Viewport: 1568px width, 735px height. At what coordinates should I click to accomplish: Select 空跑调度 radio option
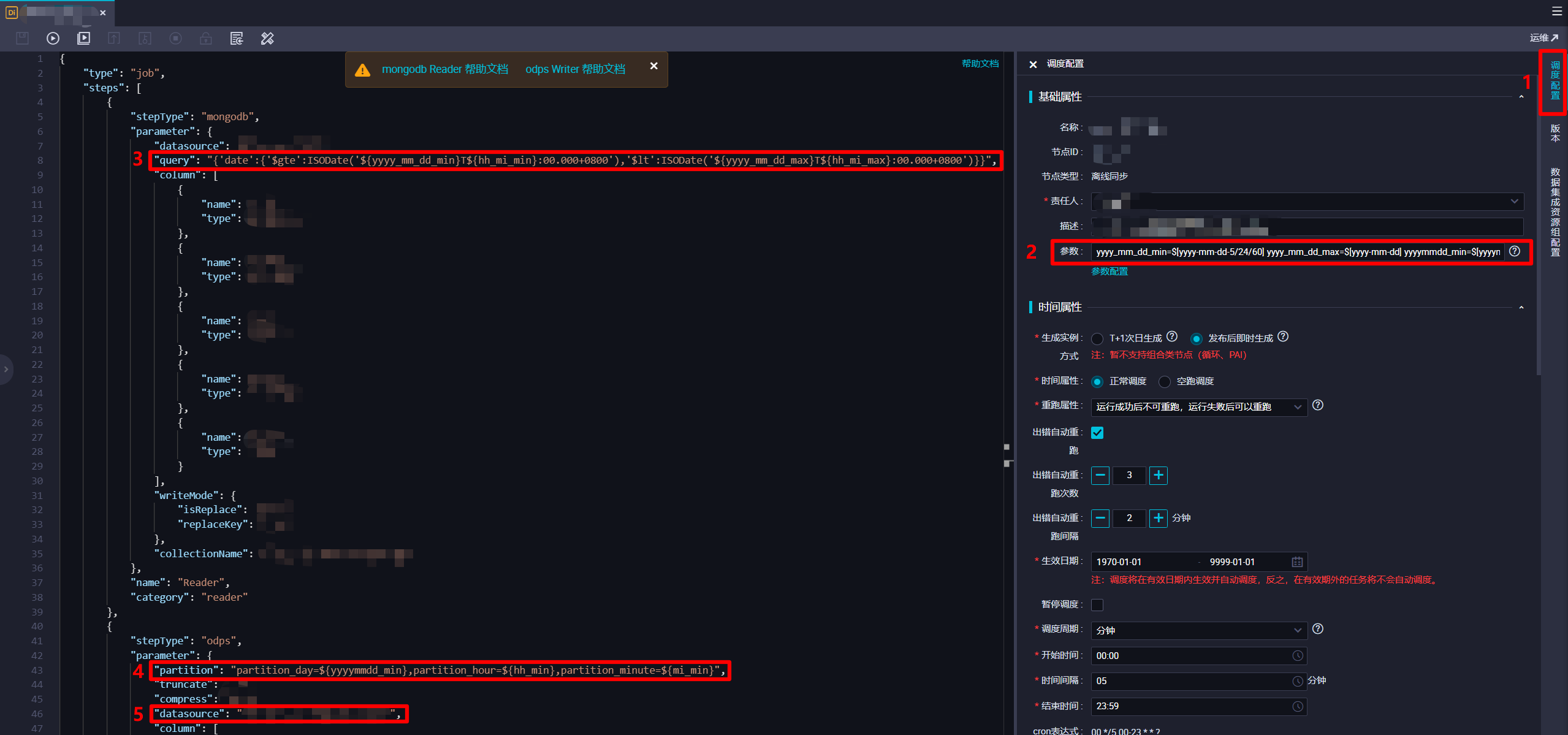(1165, 381)
